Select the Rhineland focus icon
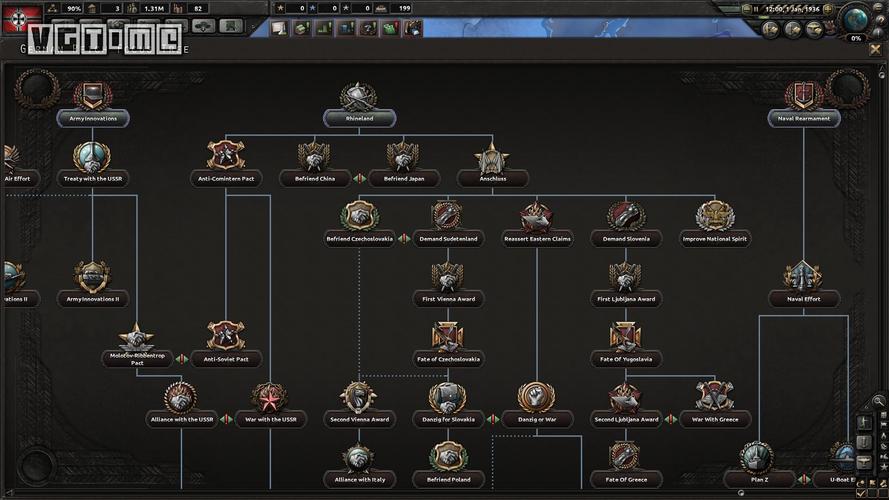The height and width of the screenshot is (500, 889). click(x=359, y=98)
